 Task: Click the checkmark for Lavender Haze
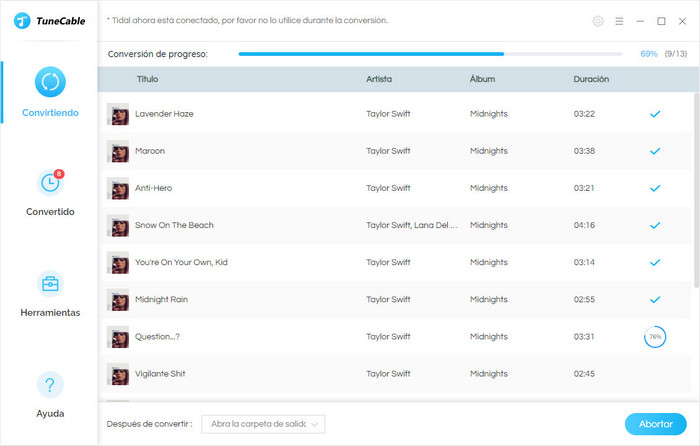click(x=655, y=114)
